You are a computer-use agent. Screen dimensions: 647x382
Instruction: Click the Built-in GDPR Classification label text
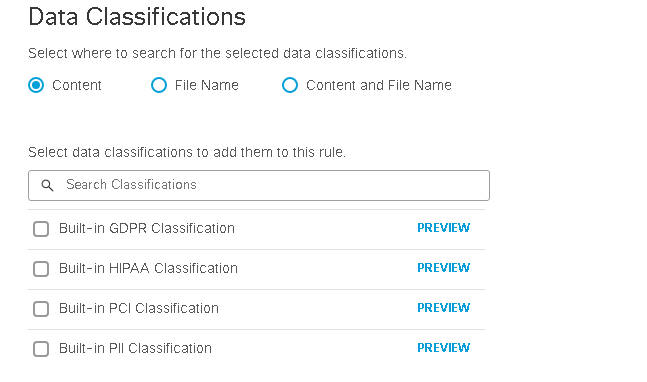(147, 229)
